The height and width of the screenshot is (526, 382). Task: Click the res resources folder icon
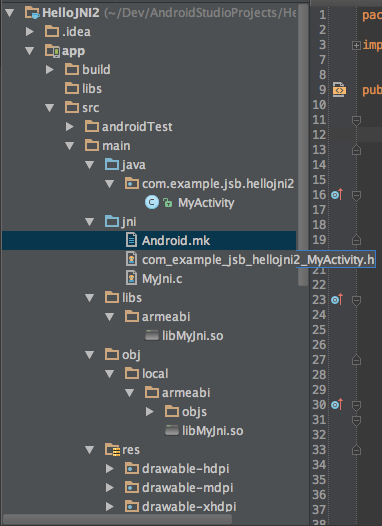click(112, 450)
